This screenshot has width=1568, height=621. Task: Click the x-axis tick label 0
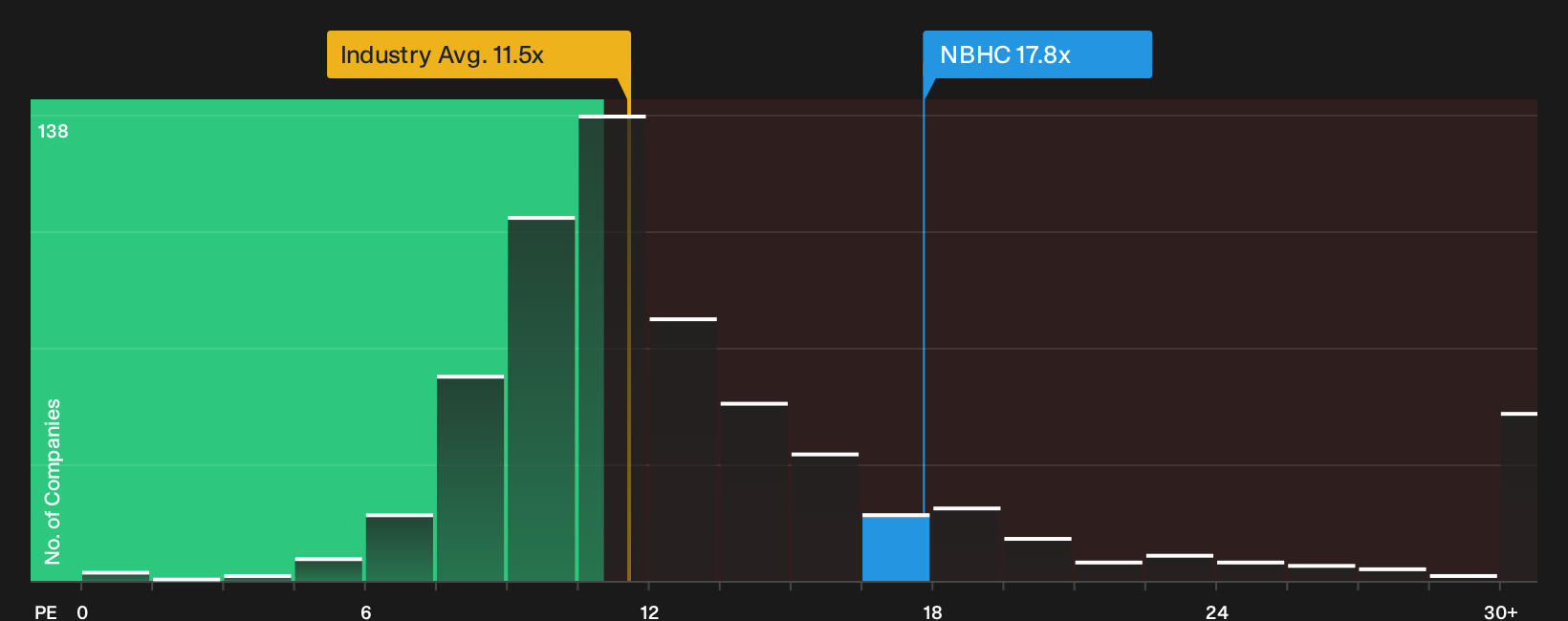[x=82, y=612]
